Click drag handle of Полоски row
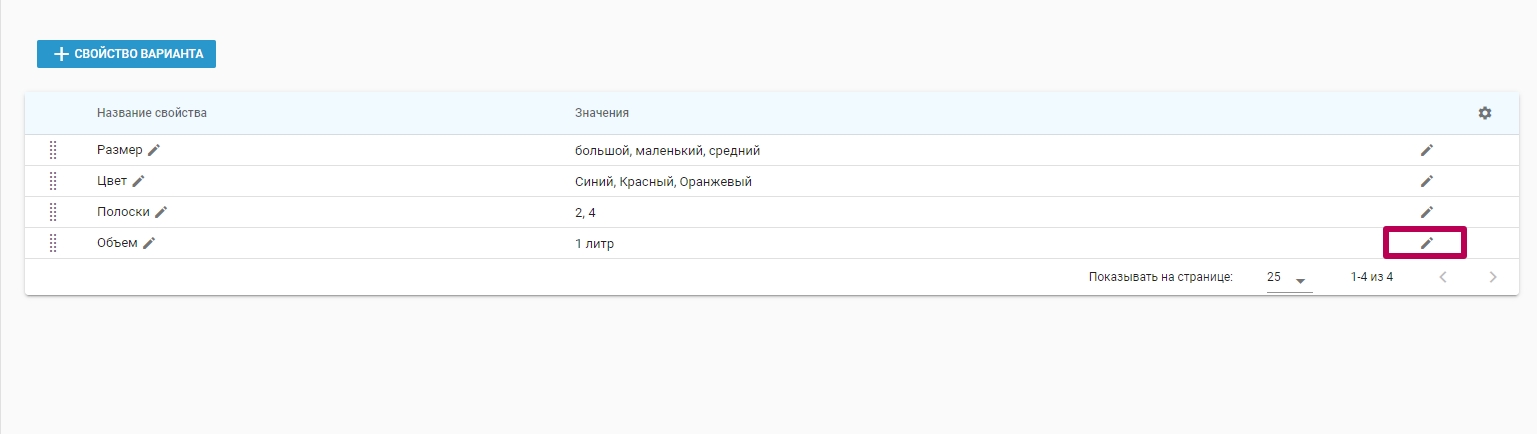 (53, 212)
